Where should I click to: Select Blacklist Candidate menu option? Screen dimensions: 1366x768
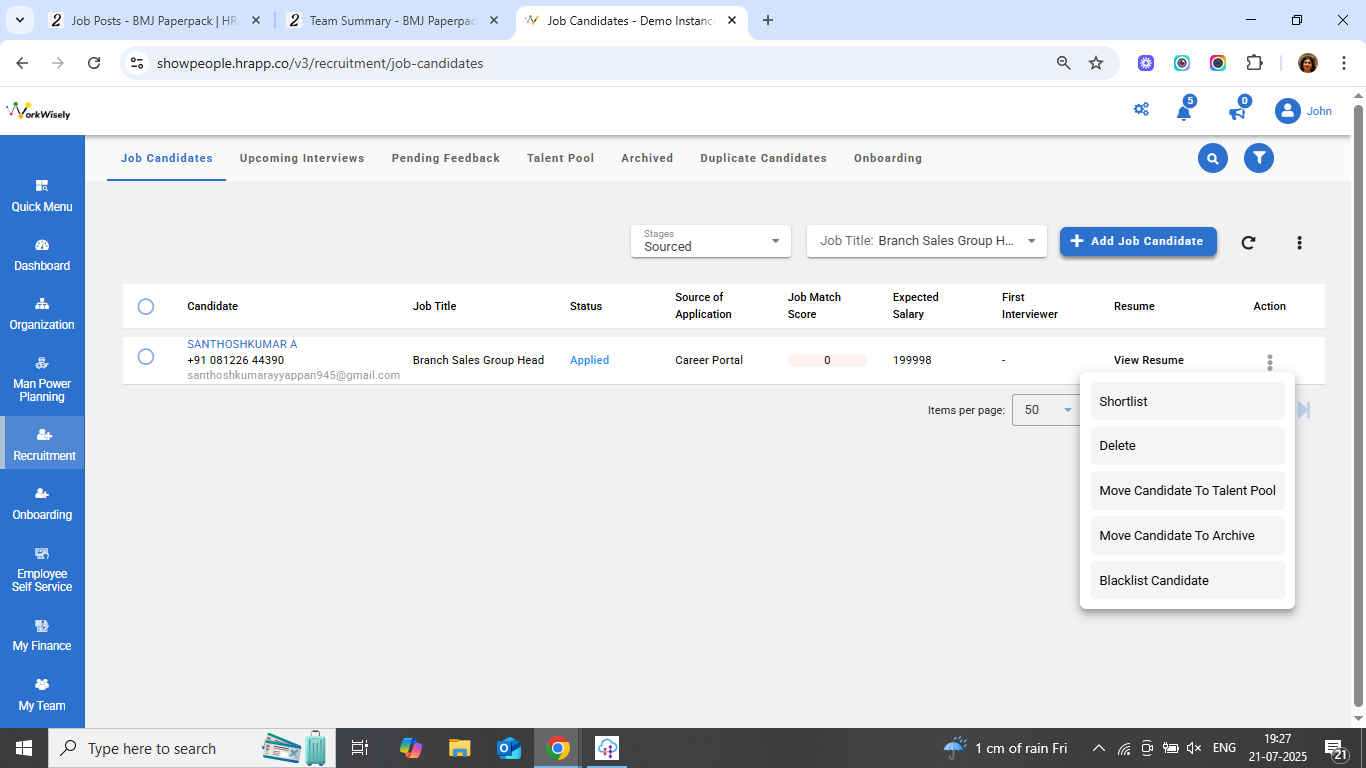tap(1186, 580)
